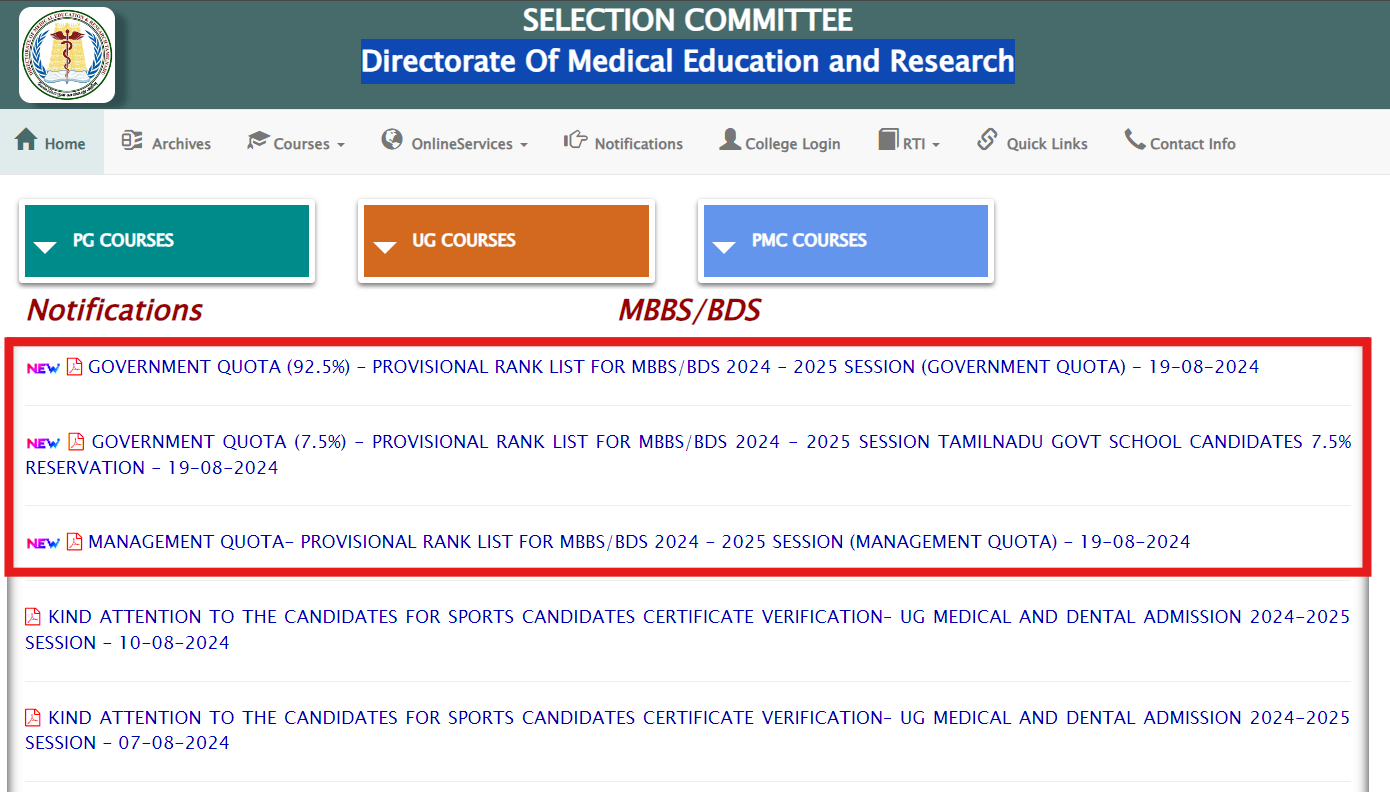Open the Management Quota provisional rank list link
Image resolution: width=1390 pixels, height=792 pixels.
click(x=639, y=541)
